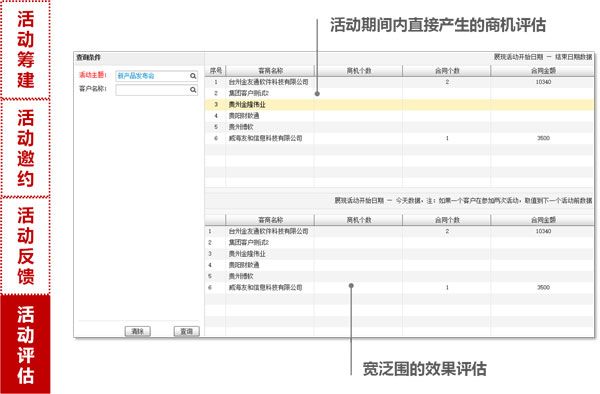This screenshot has width=600, height=394.
Task: Select 台州金友通软件科技有限公司 in the 今天数据 table
Action: click(268, 231)
